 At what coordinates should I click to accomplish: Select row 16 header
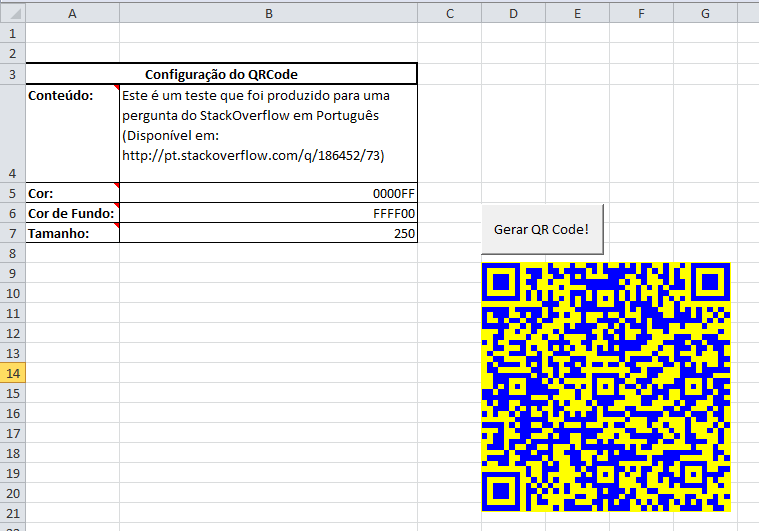point(13,413)
